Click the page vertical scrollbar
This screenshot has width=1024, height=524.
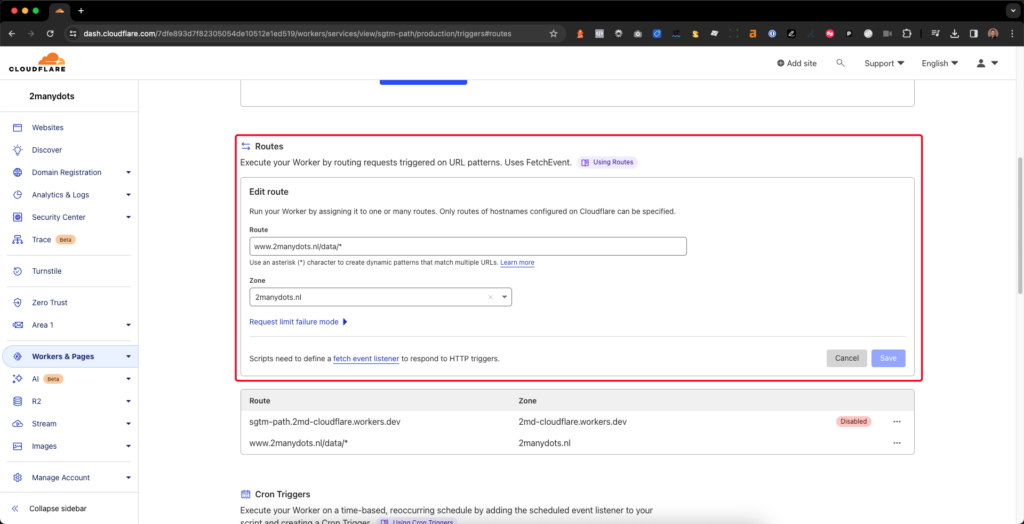click(1020, 225)
